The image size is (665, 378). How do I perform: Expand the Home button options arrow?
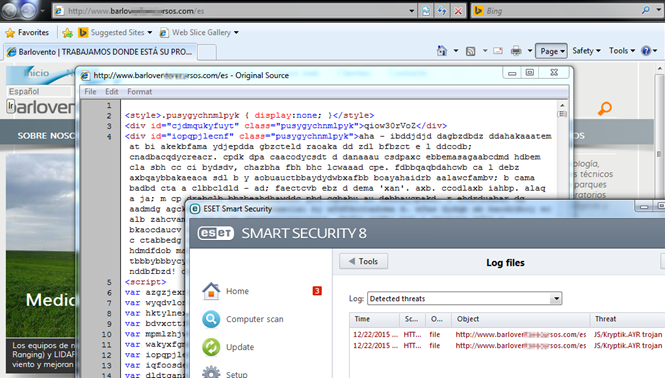[456, 51]
